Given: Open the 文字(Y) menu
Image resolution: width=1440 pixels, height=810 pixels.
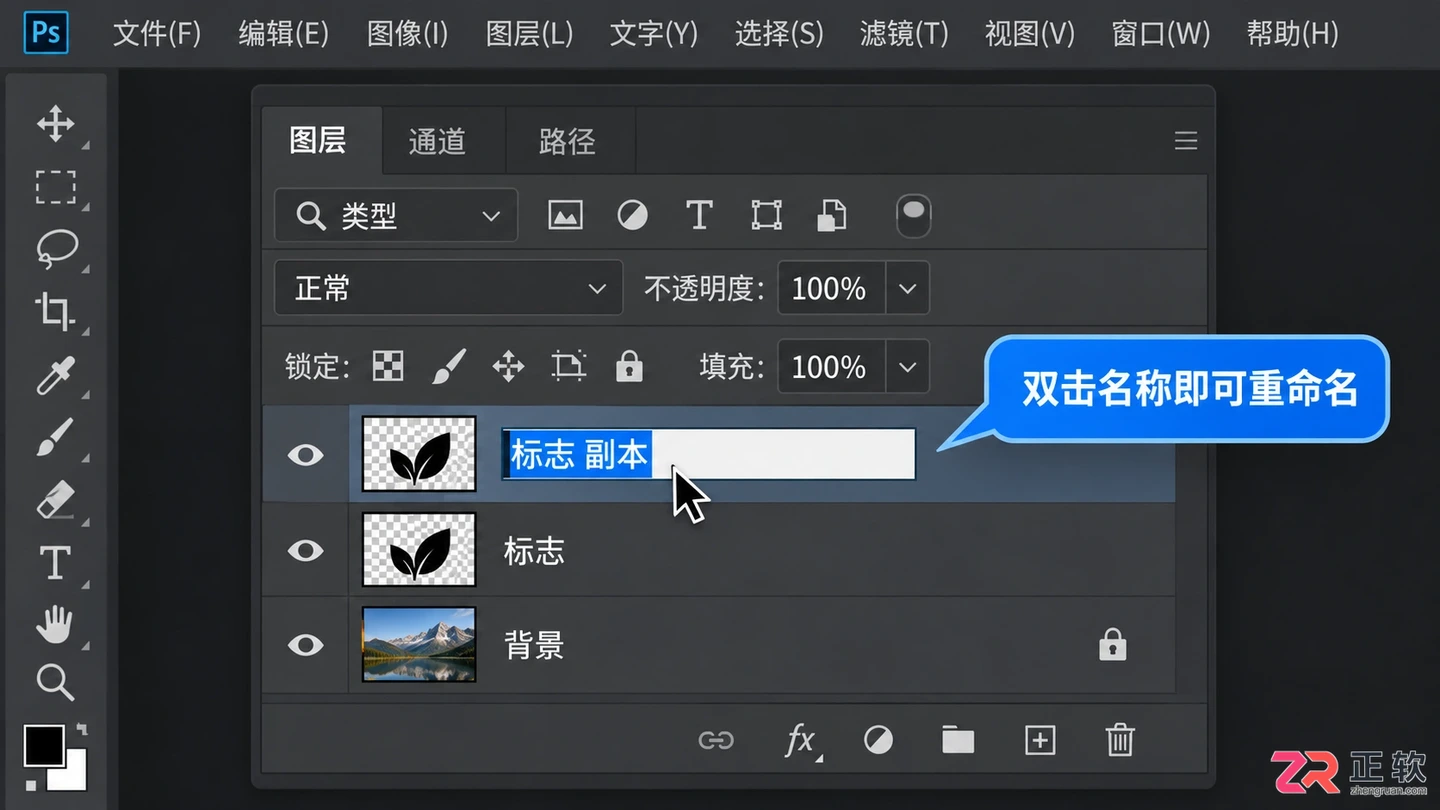Looking at the screenshot, I should 654,34.
